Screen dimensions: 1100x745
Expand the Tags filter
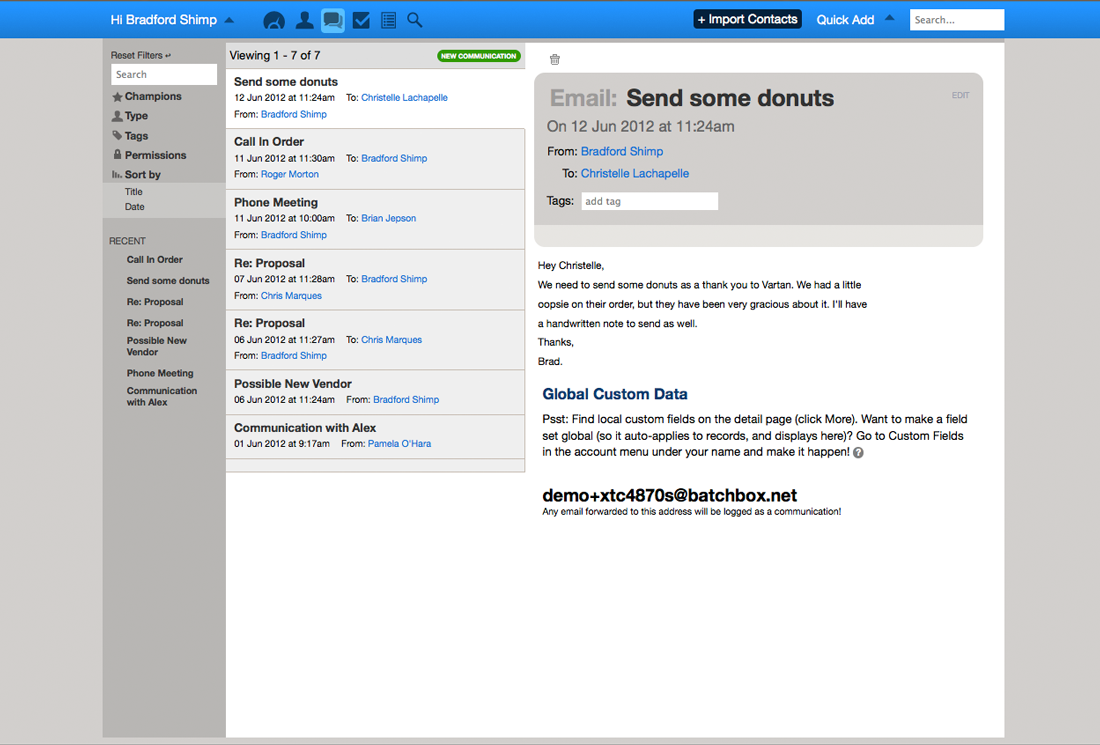point(136,136)
